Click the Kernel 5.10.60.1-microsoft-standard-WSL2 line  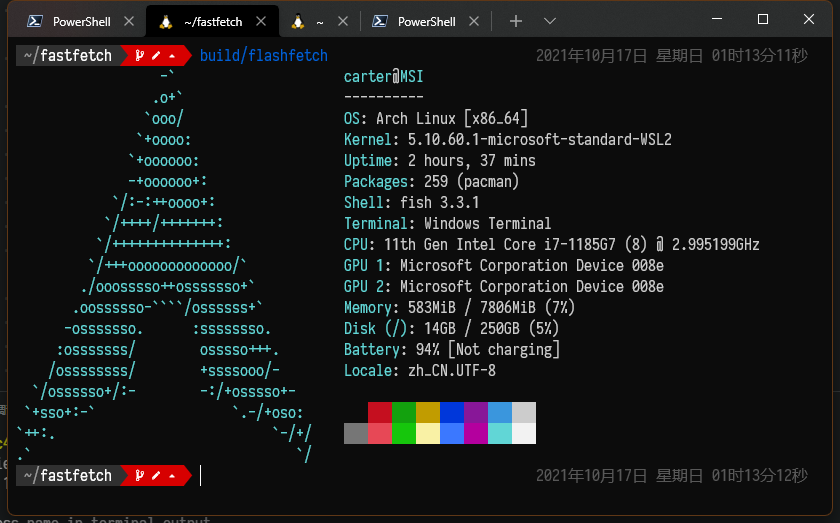(x=508, y=139)
